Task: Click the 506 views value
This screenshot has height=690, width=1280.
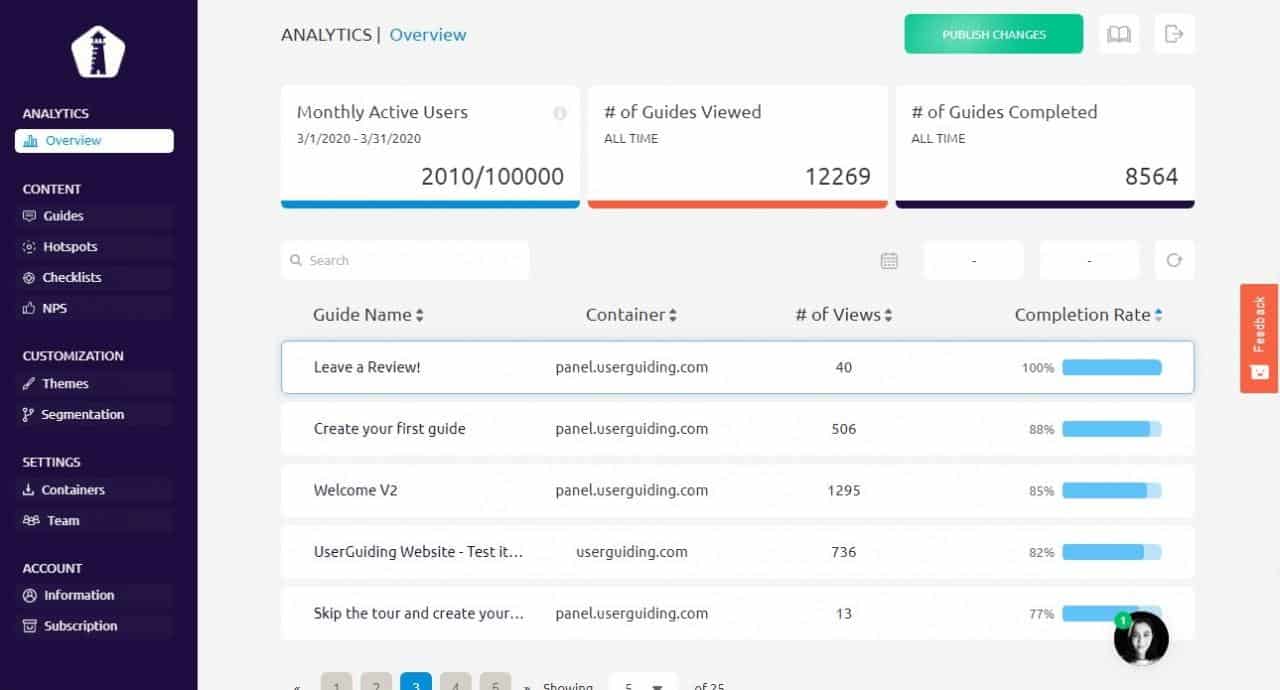Action: [844, 429]
